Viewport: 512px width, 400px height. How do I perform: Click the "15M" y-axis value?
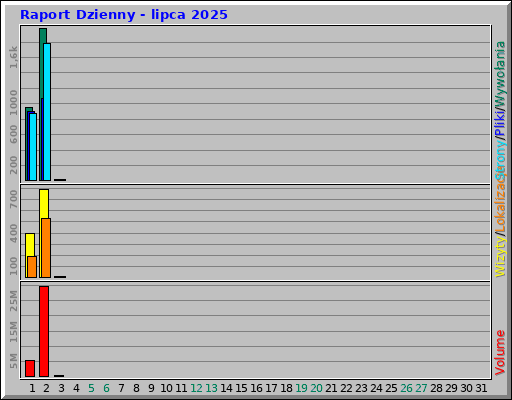(13, 332)
